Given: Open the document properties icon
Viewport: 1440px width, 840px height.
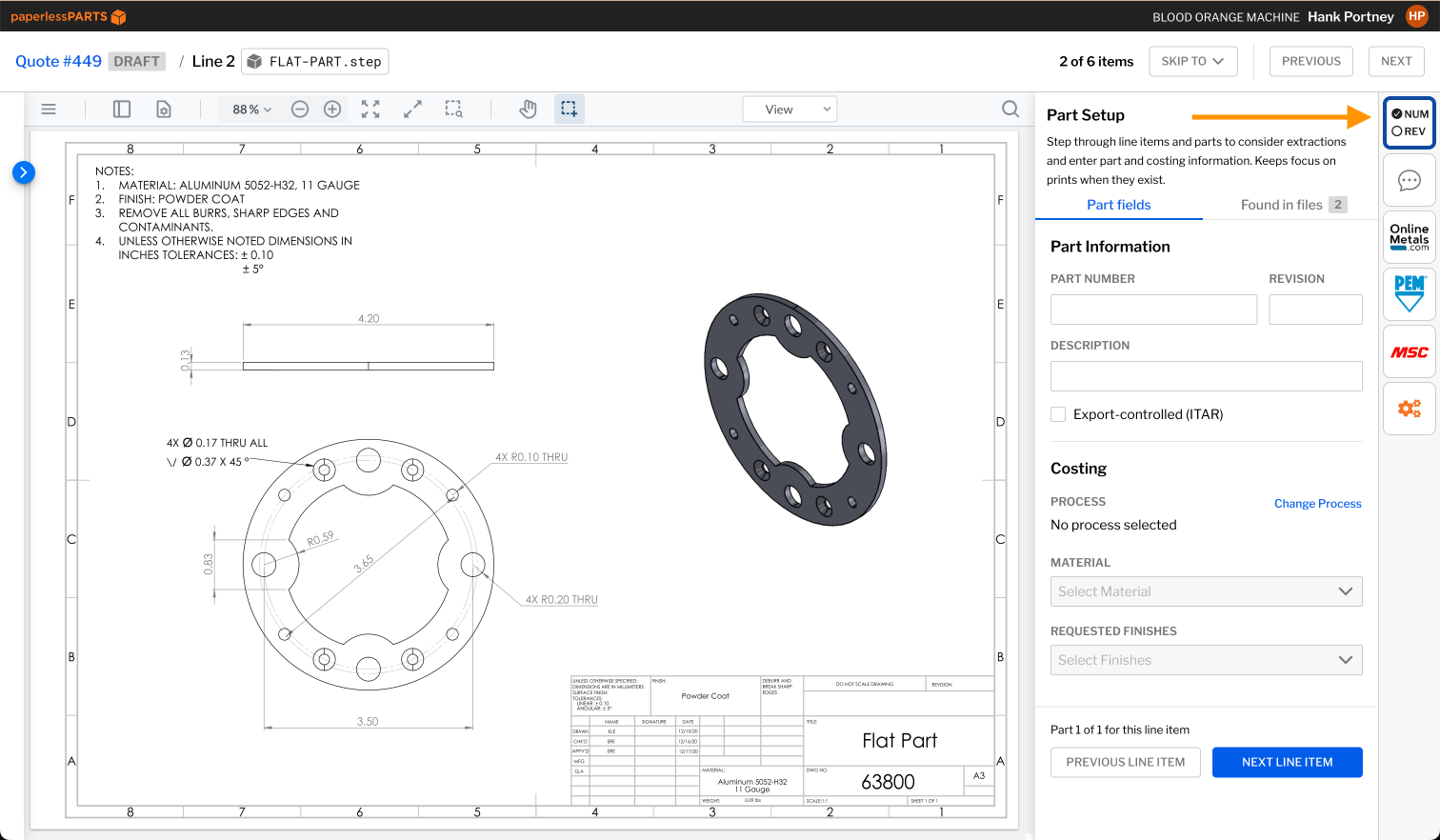Looking at the screenshot, I should (x=164, y=110).
